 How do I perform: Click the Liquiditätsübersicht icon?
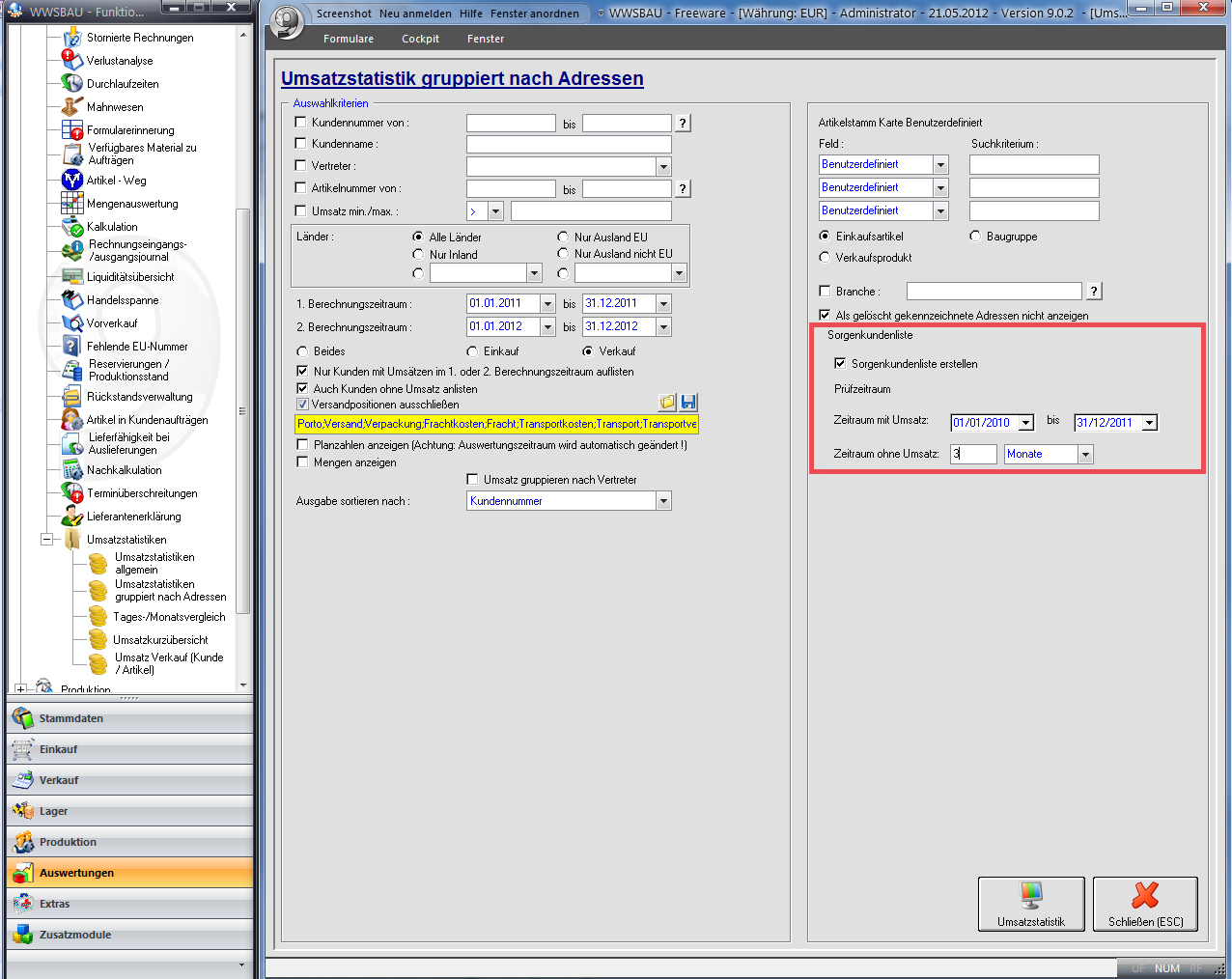pos(71,277)
